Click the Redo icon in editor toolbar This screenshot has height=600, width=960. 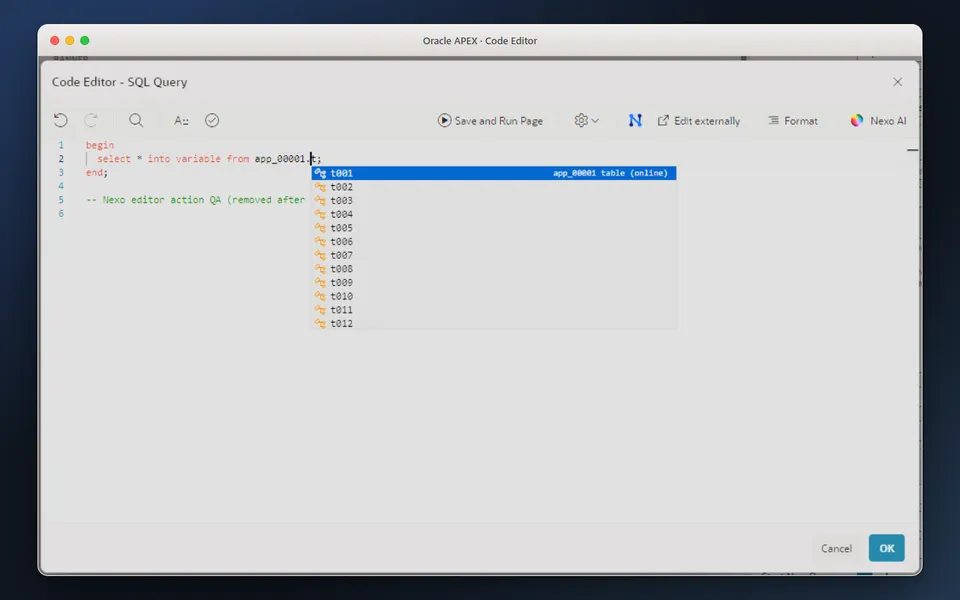[x=91, y=120]
